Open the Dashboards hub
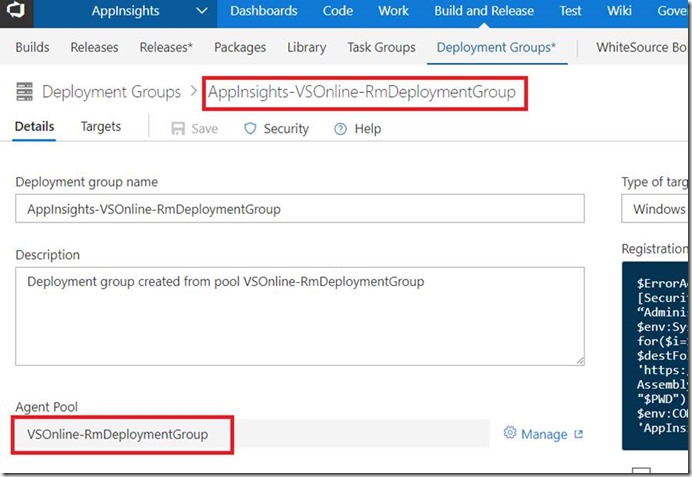 point(263,11)
